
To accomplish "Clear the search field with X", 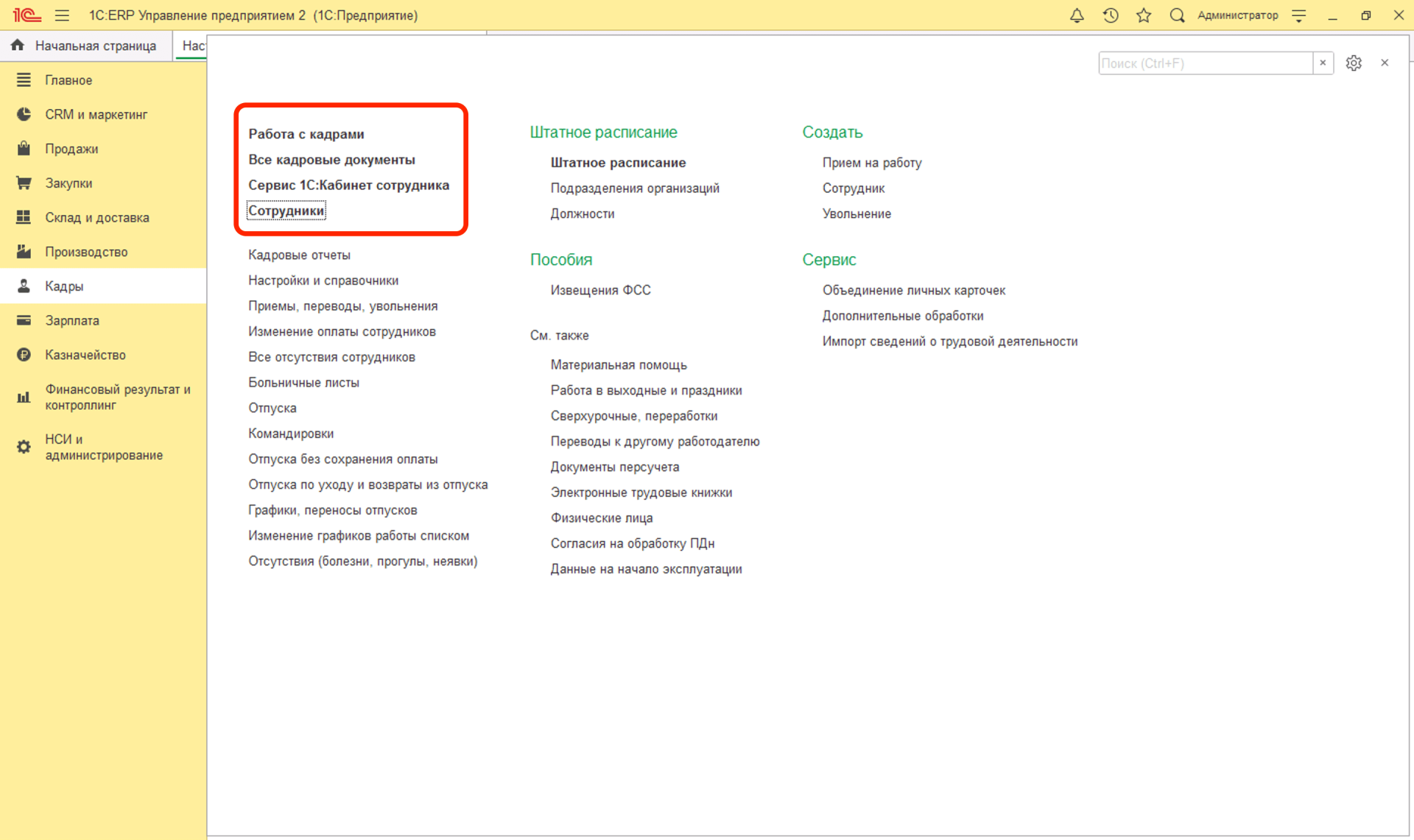I will (x=1323, y=63).
